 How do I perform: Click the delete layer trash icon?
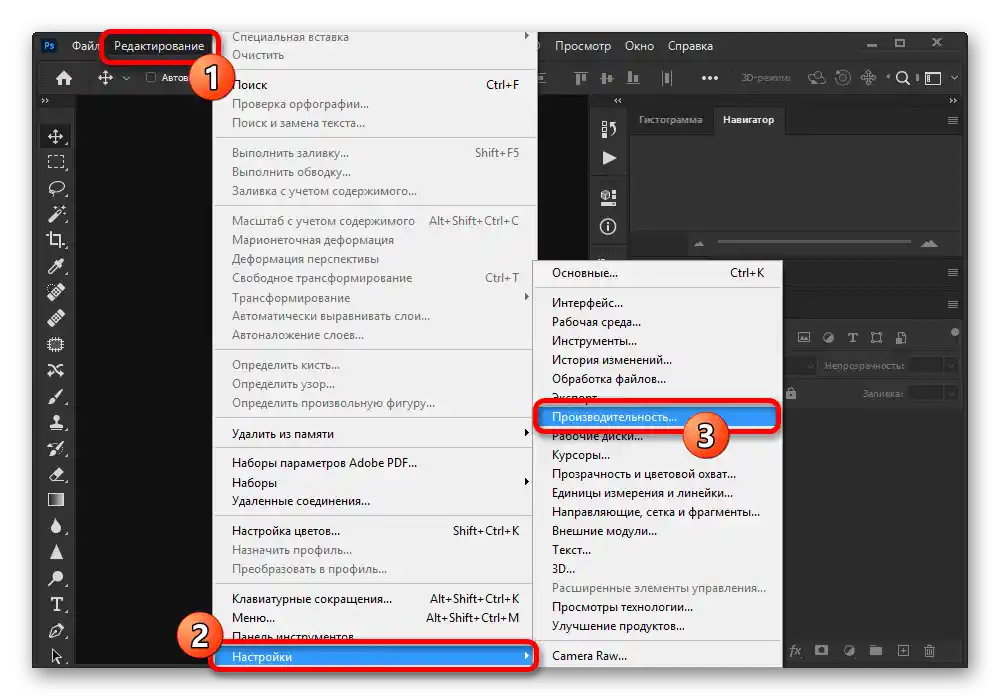(x=929, y=650)
